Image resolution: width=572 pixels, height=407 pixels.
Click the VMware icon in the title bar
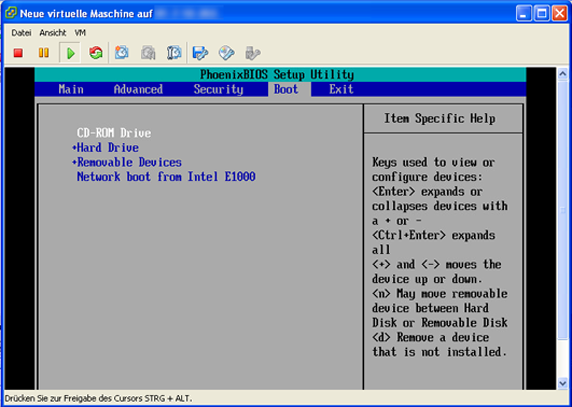11,13
